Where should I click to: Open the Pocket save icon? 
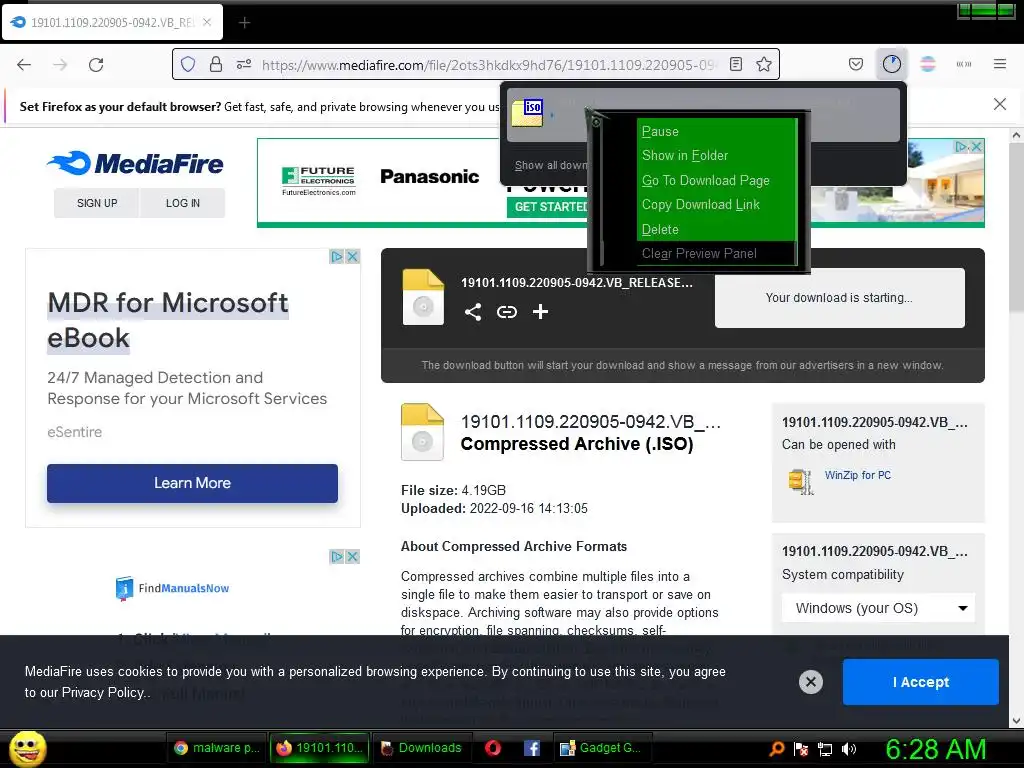point(856,64)
